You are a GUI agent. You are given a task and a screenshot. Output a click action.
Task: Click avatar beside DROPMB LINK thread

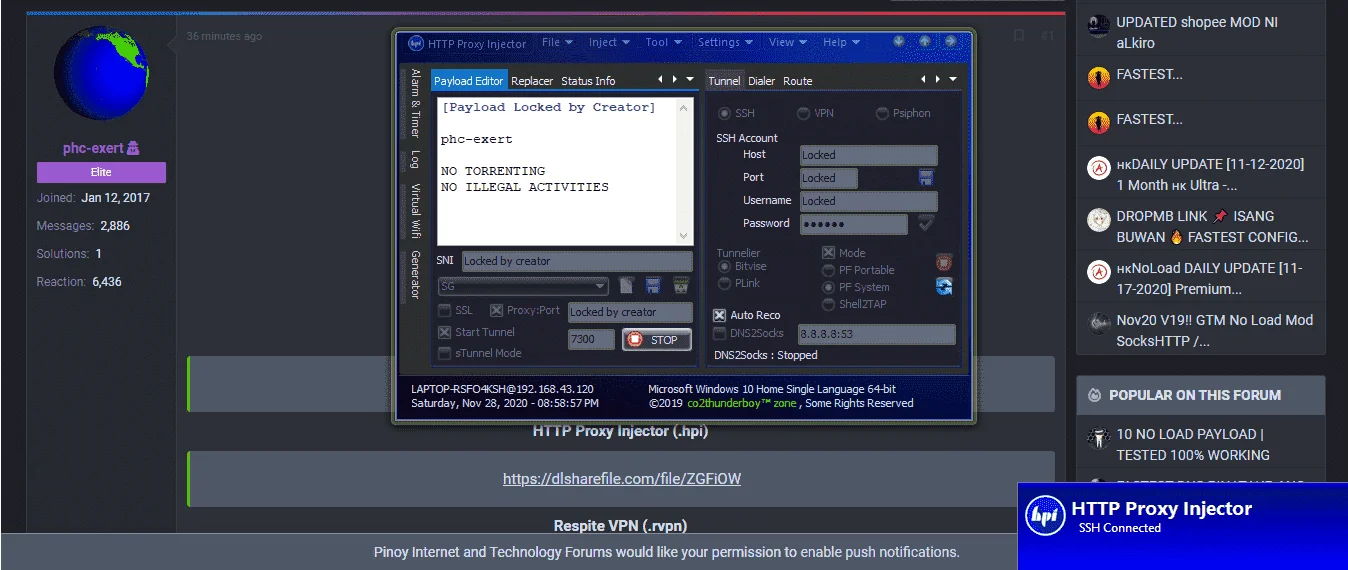[1099, 219]
